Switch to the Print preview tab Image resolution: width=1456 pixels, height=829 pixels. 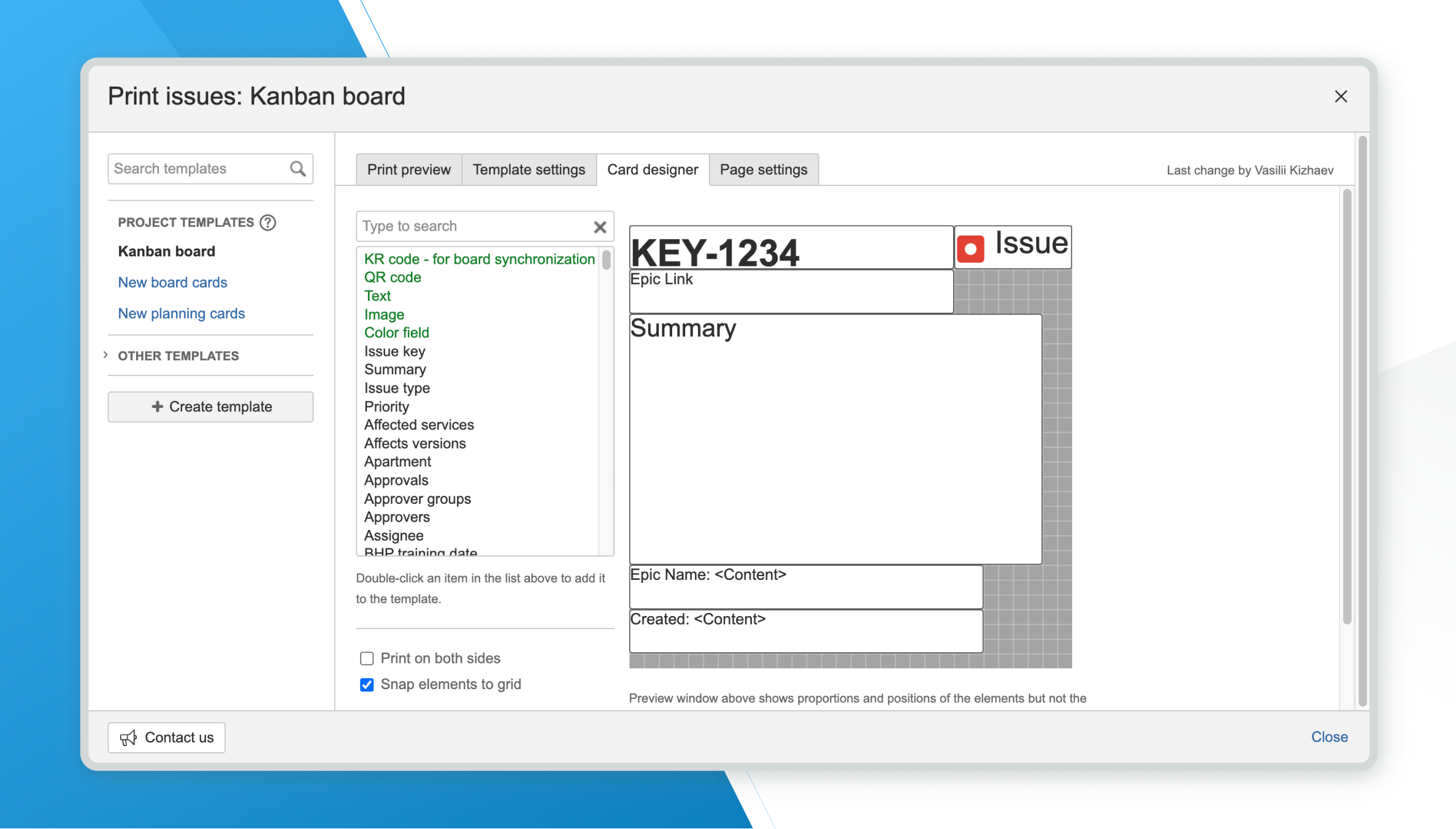pyautogui.click(x=408, y=169)
